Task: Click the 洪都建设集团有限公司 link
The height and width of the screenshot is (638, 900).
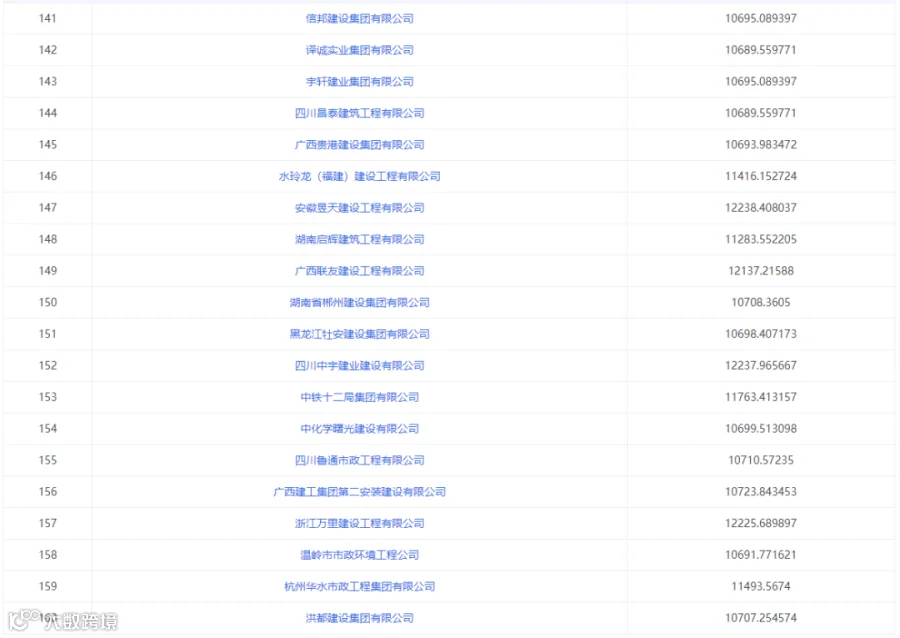Action: (x=359, y=618)
